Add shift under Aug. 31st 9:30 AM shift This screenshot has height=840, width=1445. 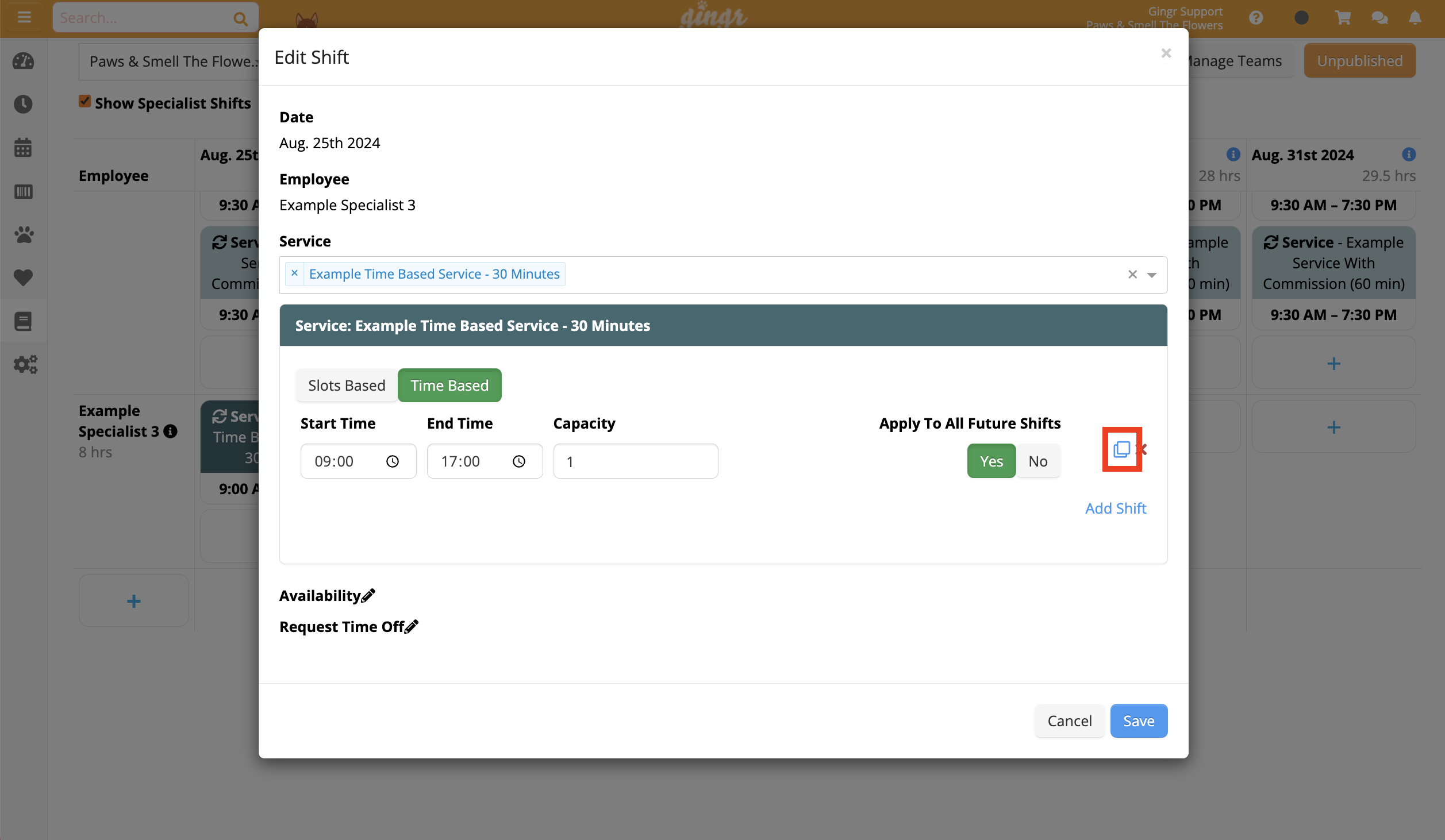(x=1333, y=363)
